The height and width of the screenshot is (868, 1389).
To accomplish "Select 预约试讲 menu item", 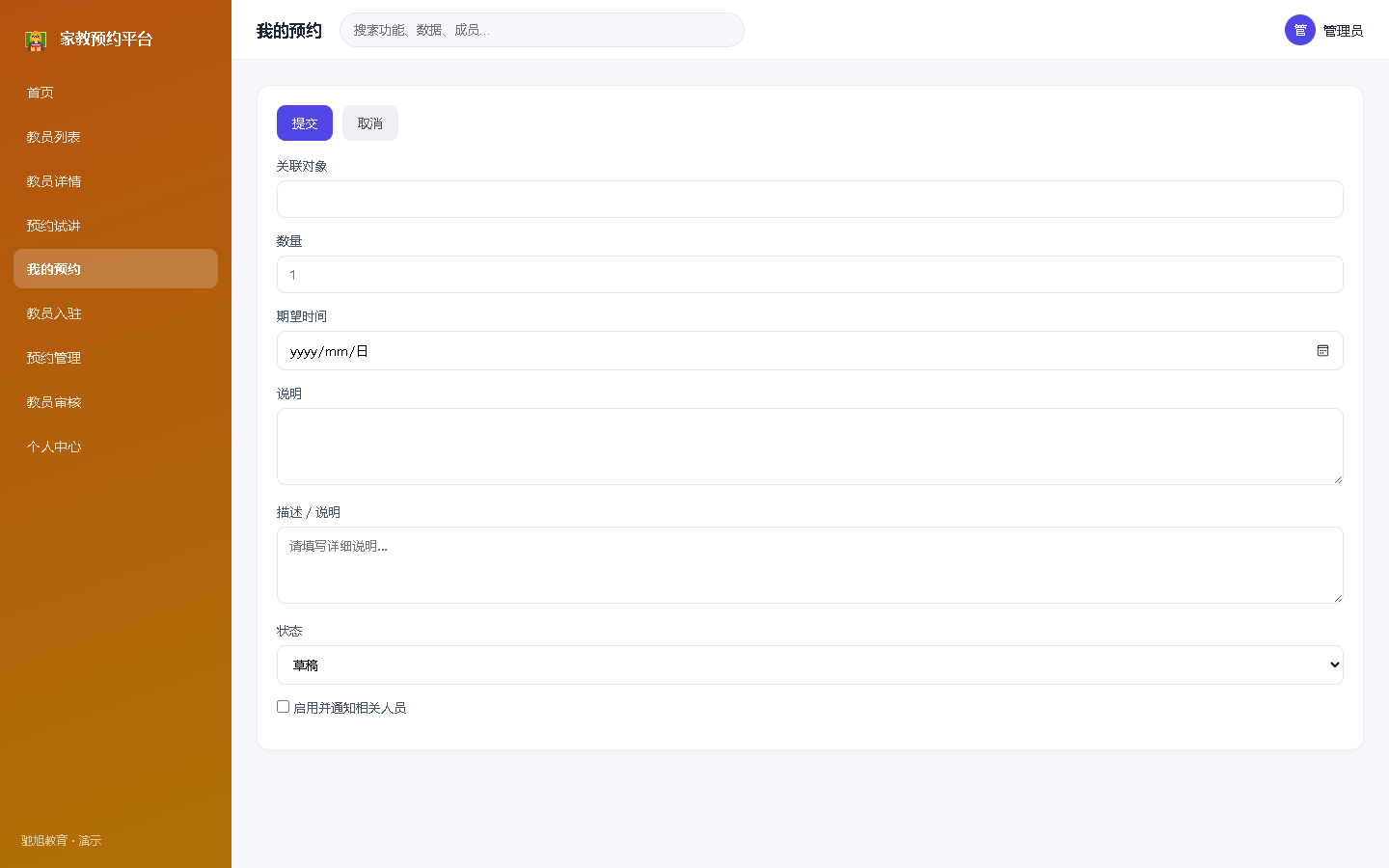I will [x=116, y=226].
